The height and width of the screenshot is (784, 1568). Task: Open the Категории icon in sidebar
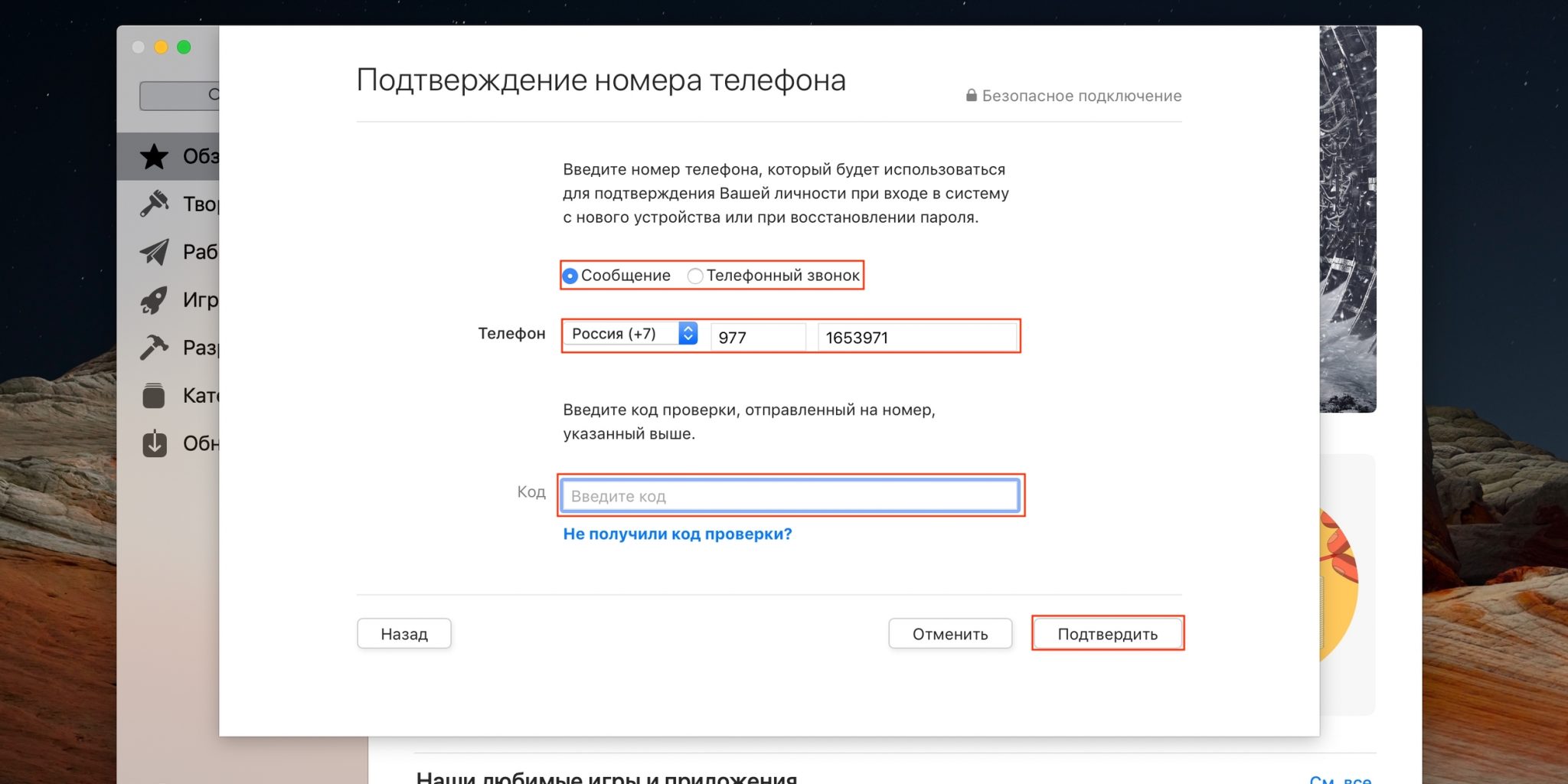(154, 396)
